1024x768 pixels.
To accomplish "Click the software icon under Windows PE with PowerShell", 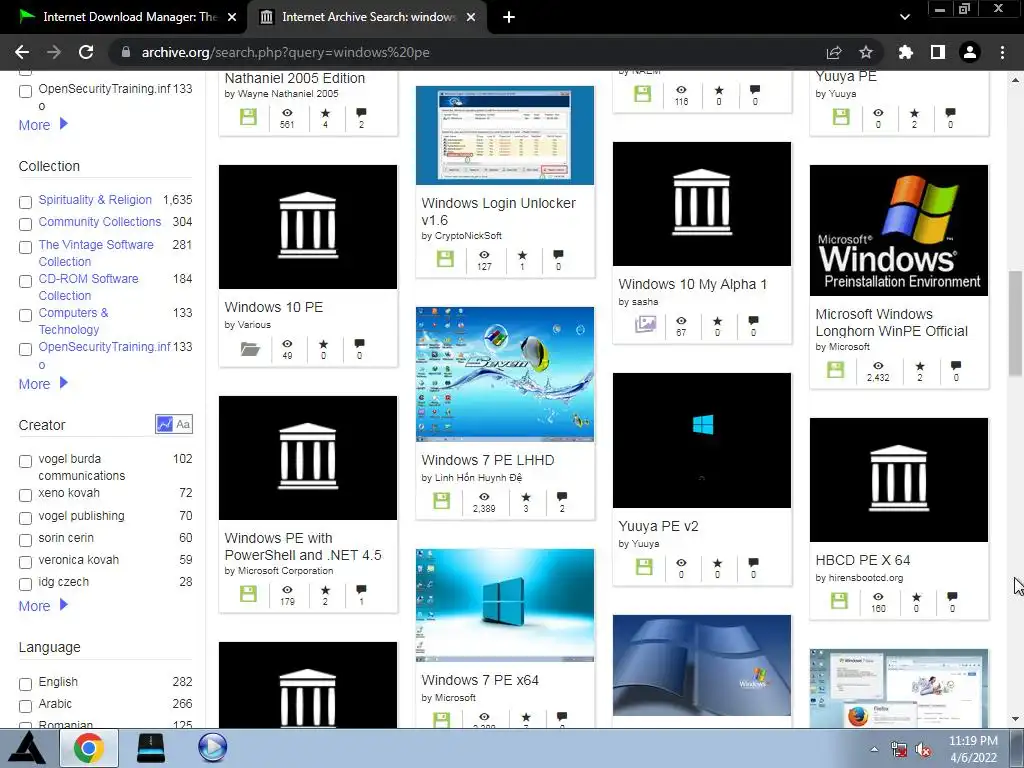I will click(248, 594).
